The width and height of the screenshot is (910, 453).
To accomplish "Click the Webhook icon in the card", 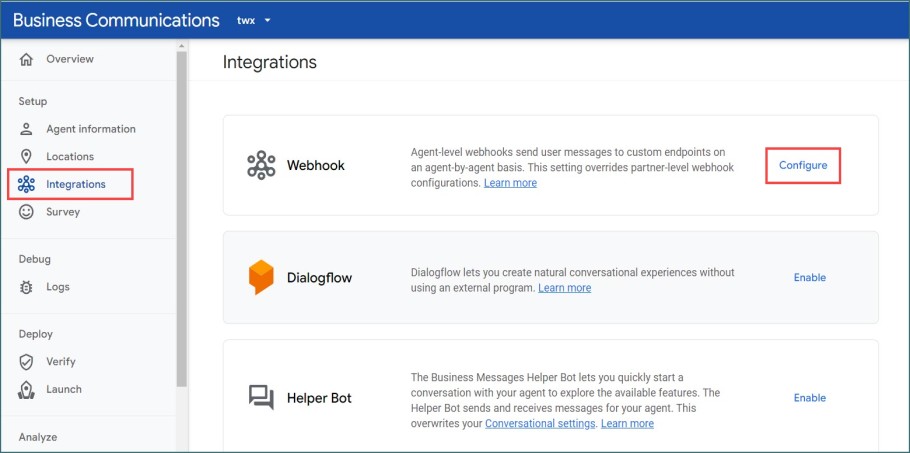I will (261, 165).
